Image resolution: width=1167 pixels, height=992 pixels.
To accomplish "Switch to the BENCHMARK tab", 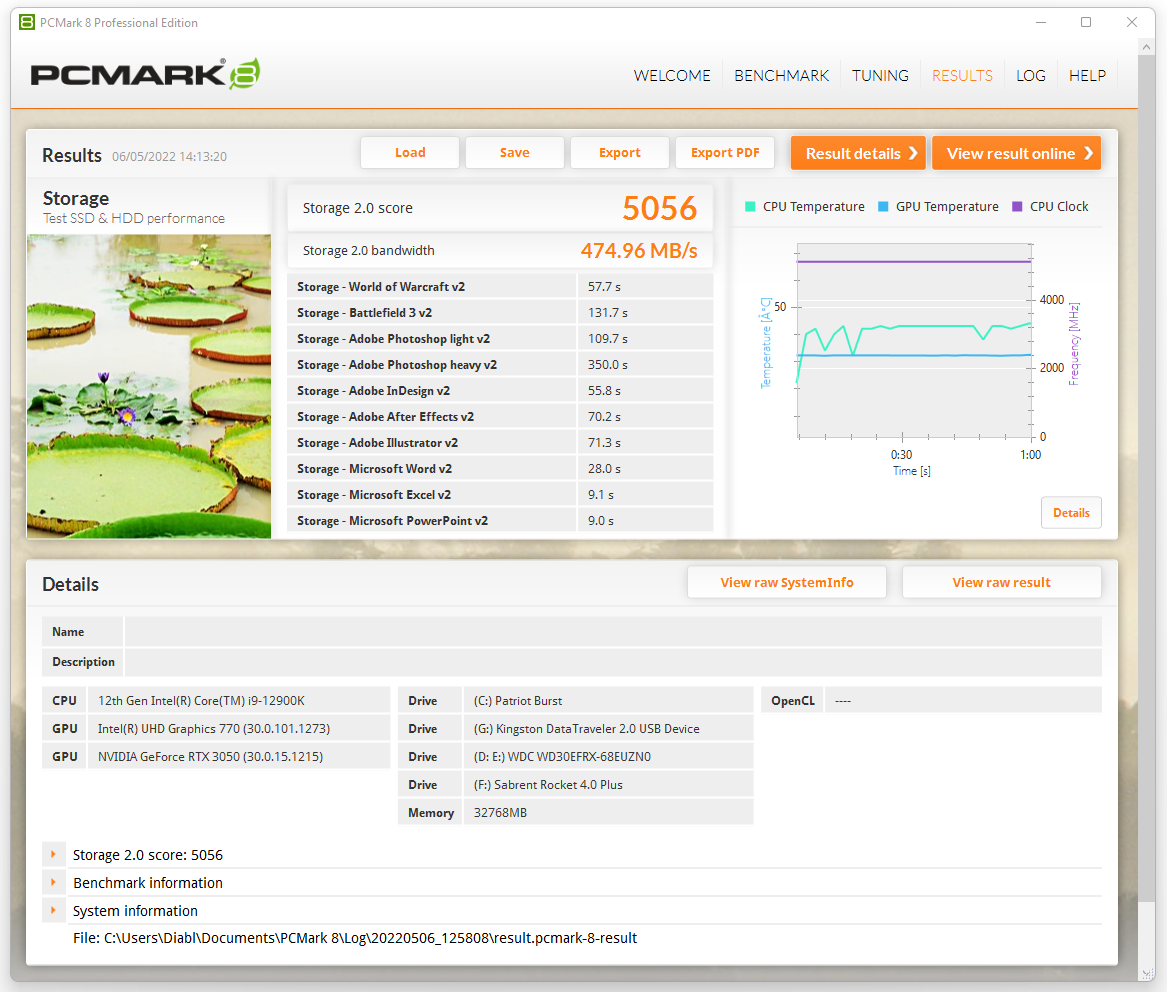I will click(781, 76).
